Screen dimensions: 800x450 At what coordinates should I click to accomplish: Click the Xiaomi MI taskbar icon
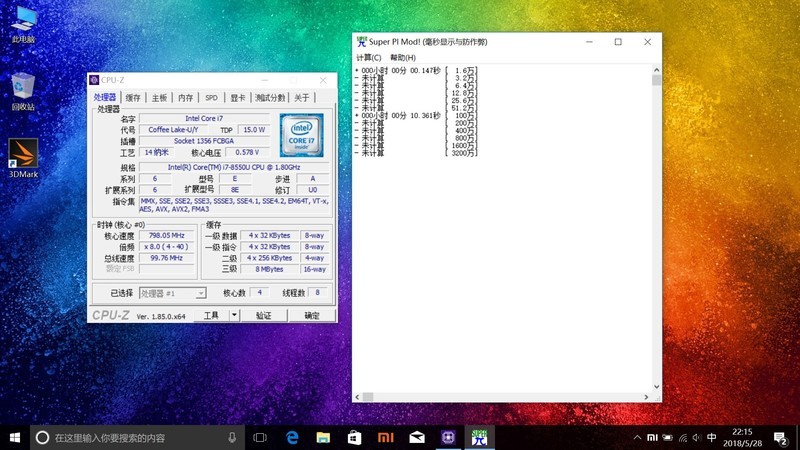(385, 437)
